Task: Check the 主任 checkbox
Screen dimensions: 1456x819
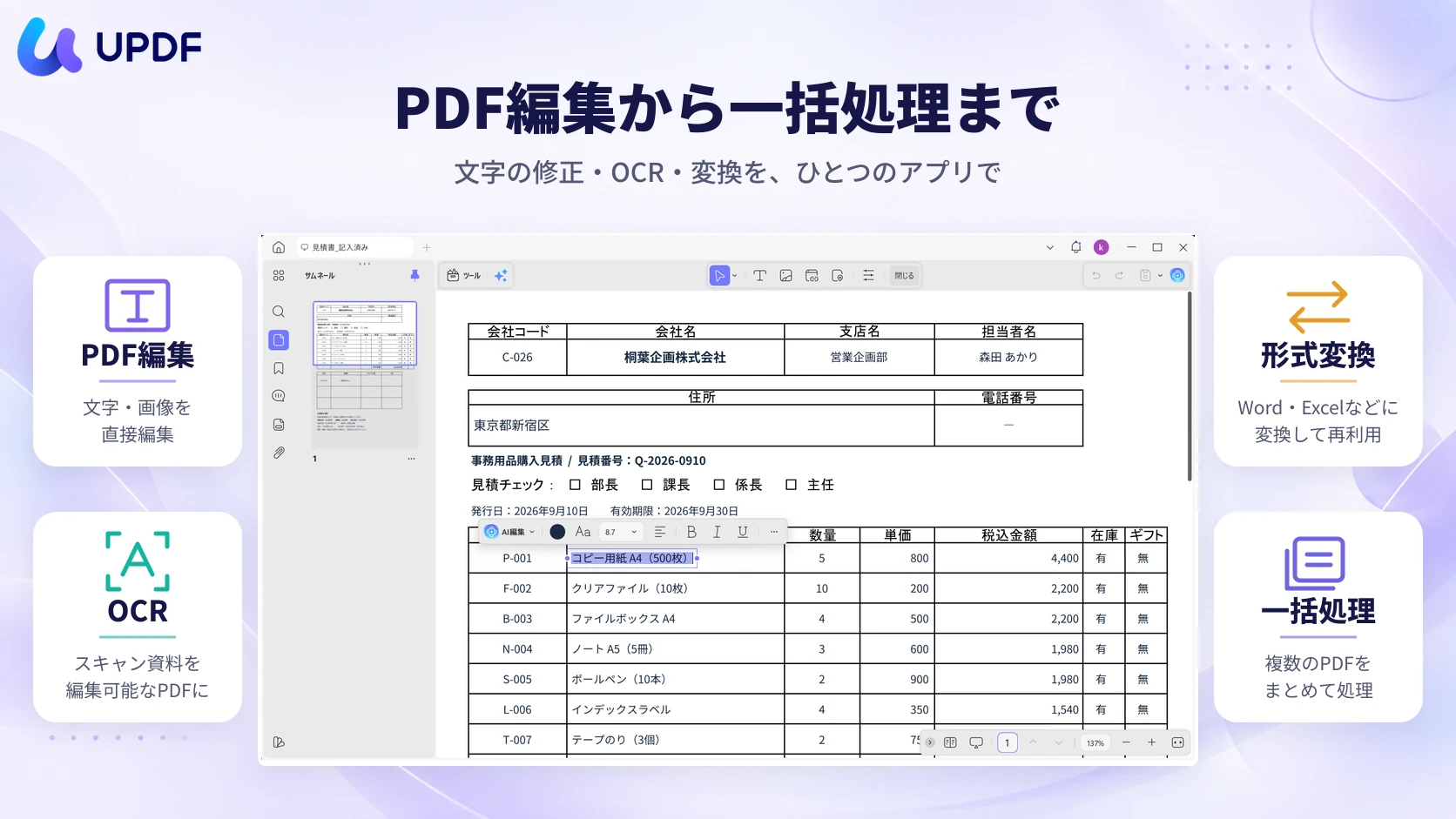Action: point(792,485)
